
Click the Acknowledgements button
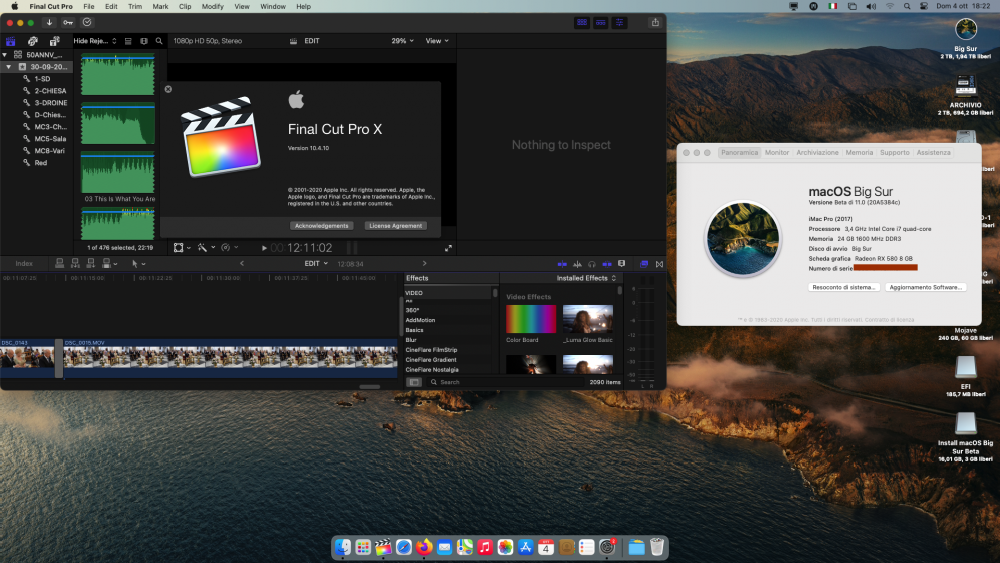tap(321, 226)
